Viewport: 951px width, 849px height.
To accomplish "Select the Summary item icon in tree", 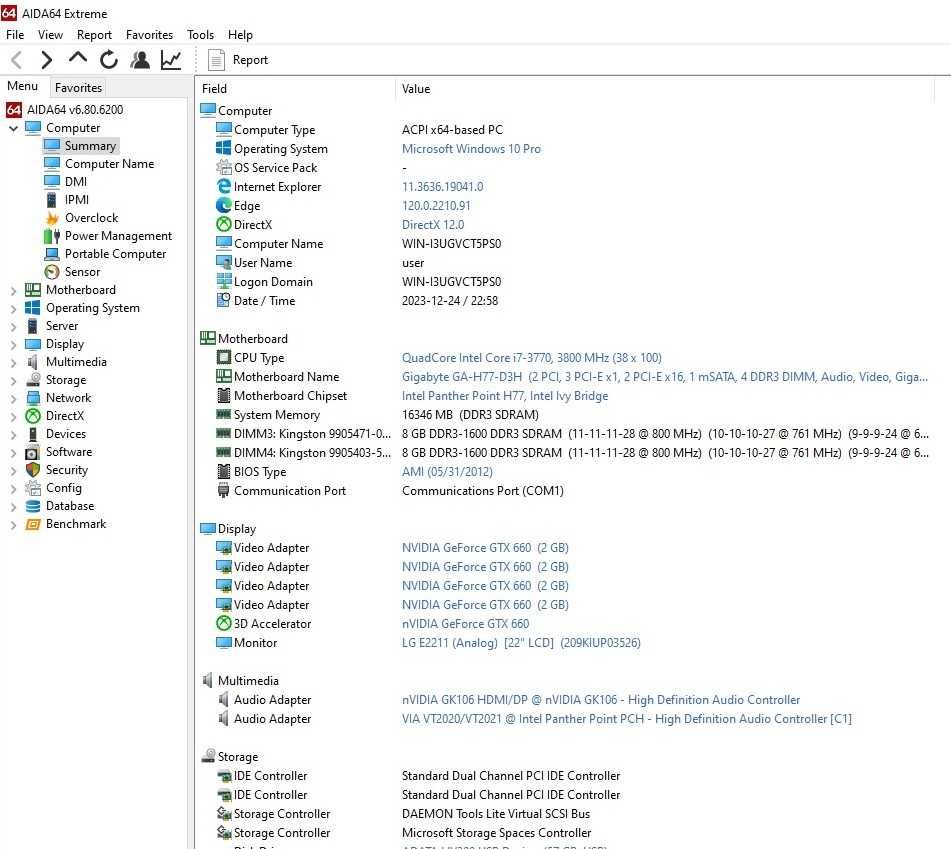I will click(52, 146).
